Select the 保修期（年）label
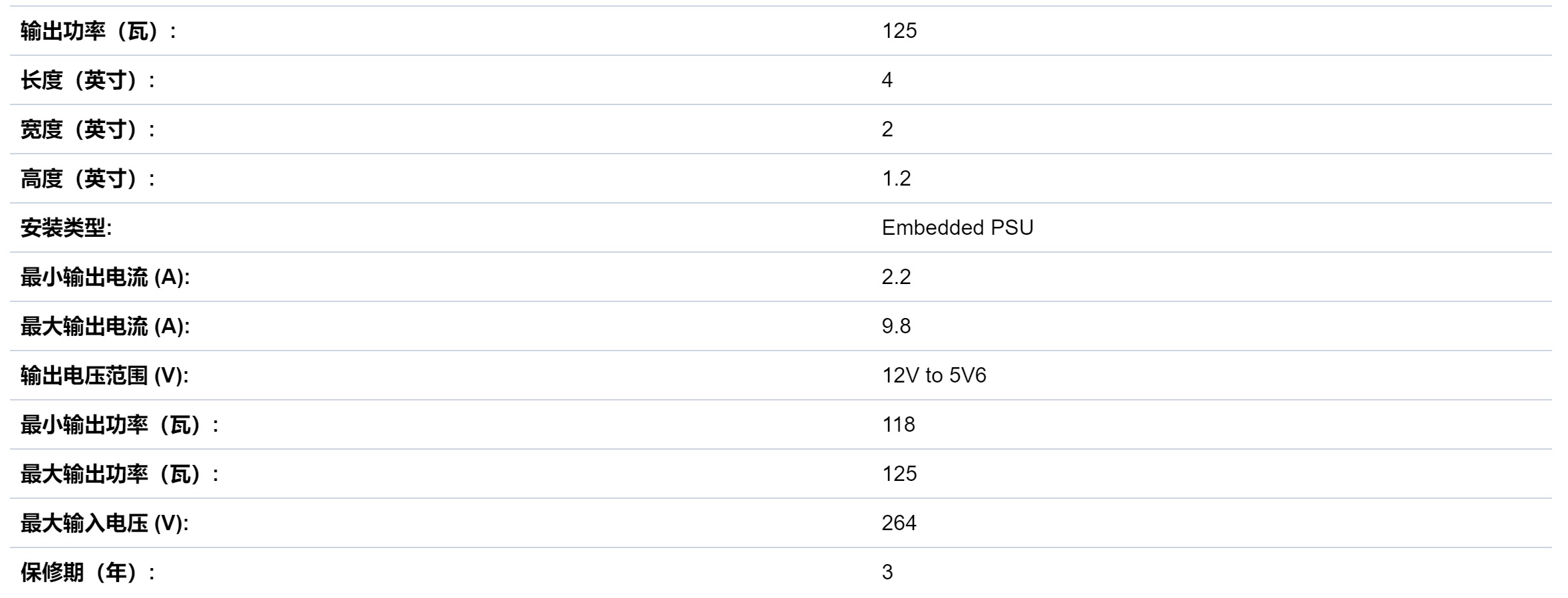The image size is (1568, 598). pyautogui.click(x=88, y=572)
